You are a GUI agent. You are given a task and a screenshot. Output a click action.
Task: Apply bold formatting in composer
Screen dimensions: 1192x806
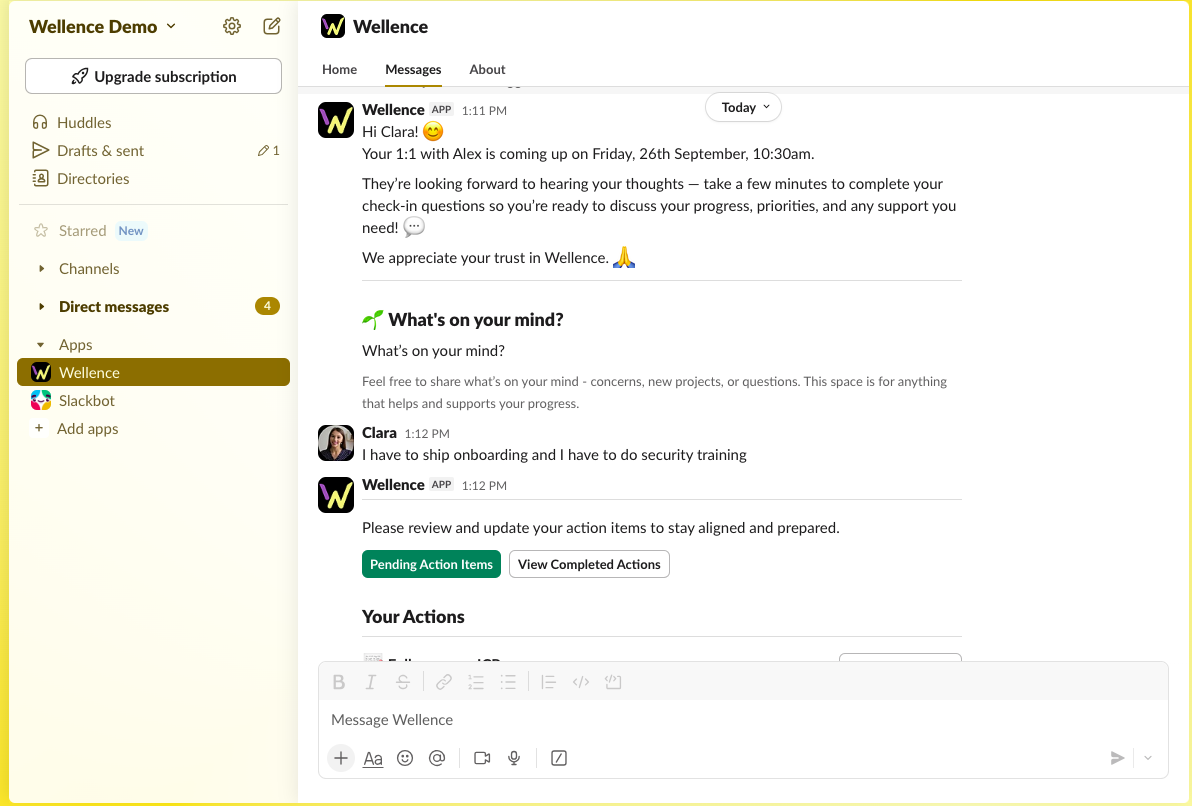[x=339, y=682]
